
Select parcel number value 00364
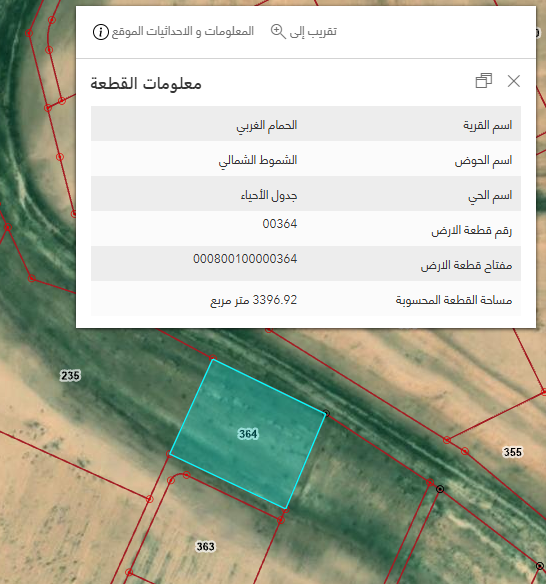tap(280, 224)
